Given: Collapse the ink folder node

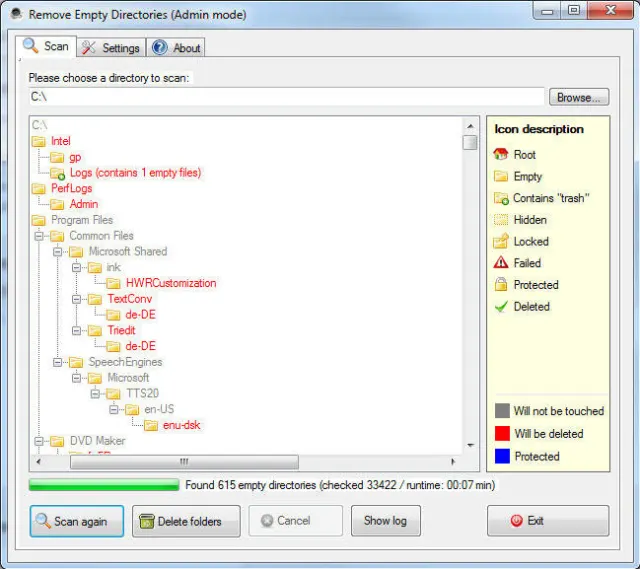Looking at the screenshot, I should (76, 268).
